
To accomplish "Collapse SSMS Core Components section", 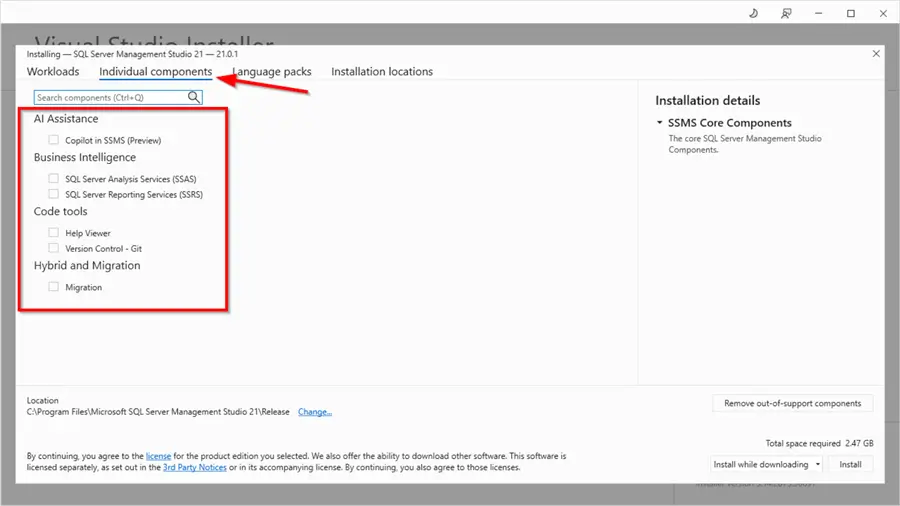I will point(660,122).
